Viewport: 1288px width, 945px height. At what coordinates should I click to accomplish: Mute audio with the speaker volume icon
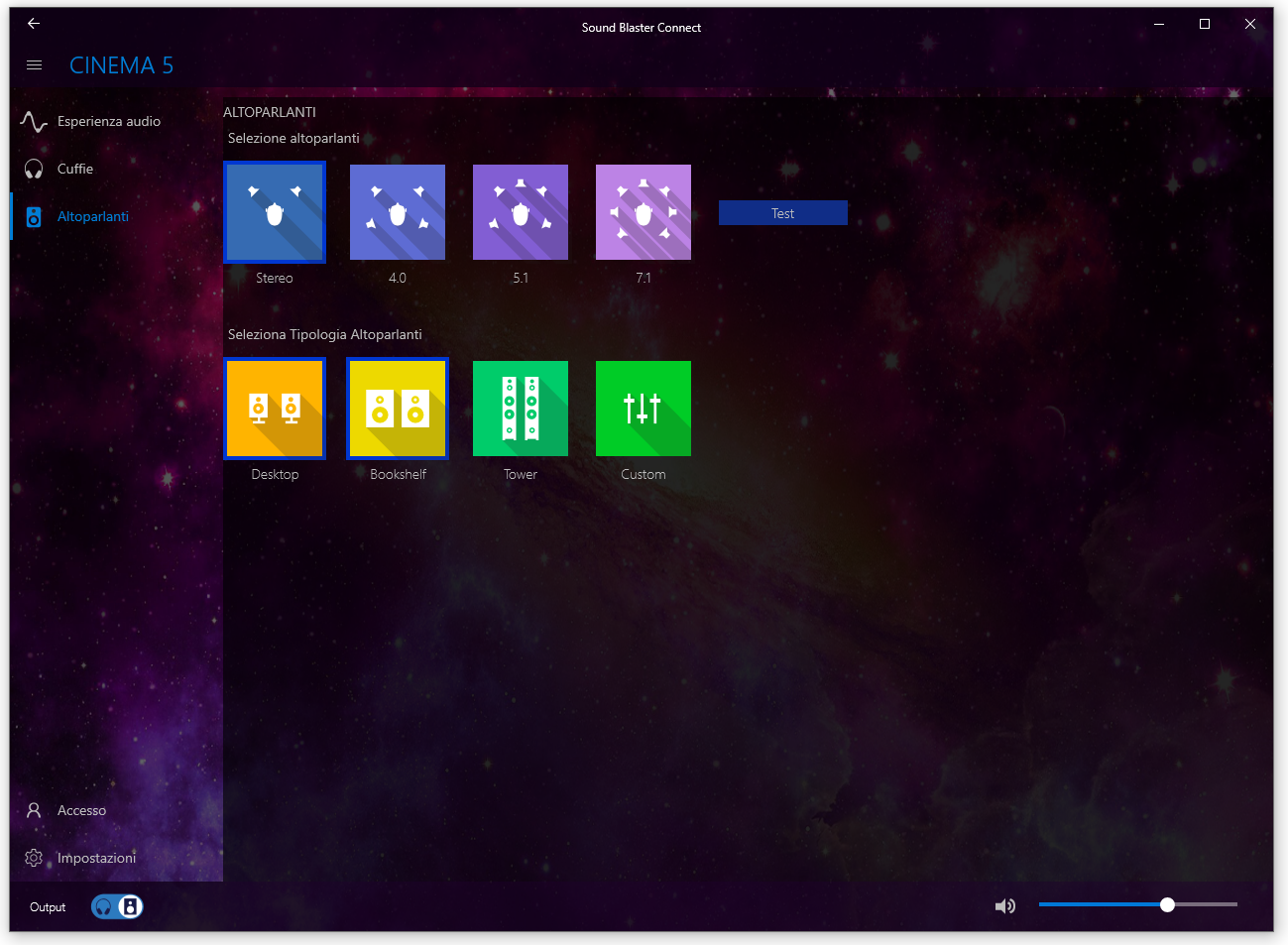coord(1005,905)
